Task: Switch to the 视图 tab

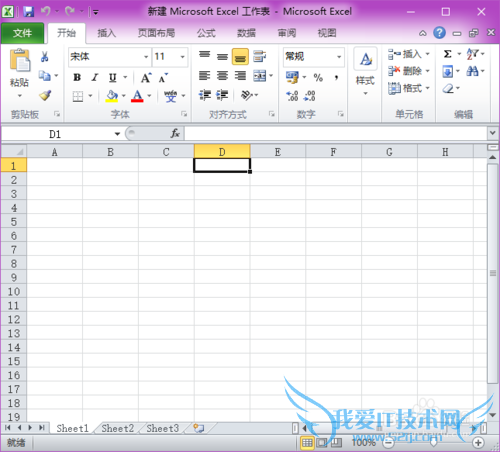Action: tap(327, 33)
